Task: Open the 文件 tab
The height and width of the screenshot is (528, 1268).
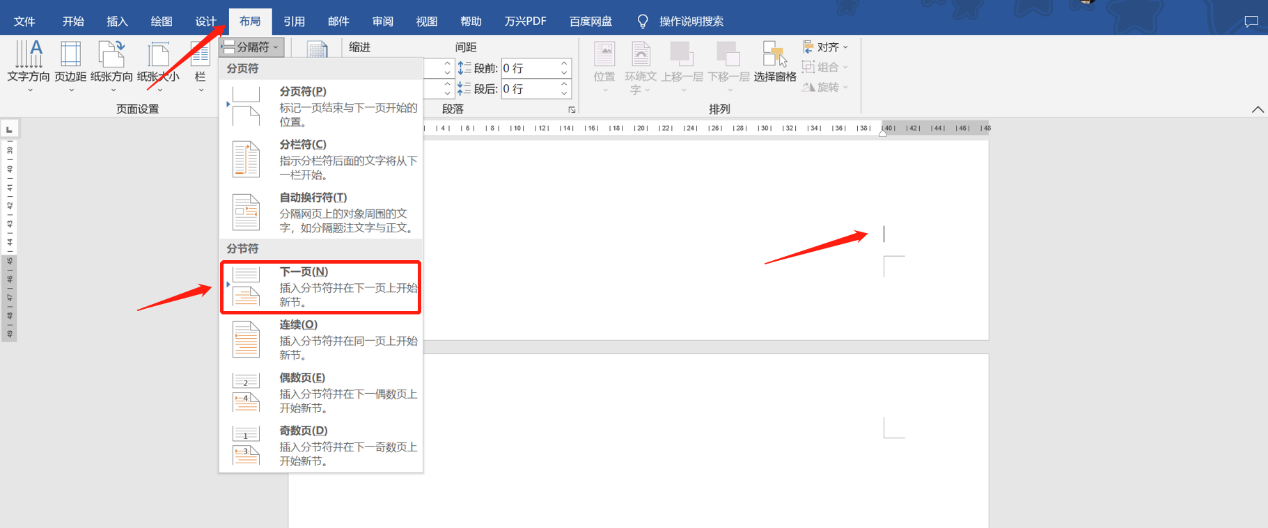Action: click(x=25, y=21)
